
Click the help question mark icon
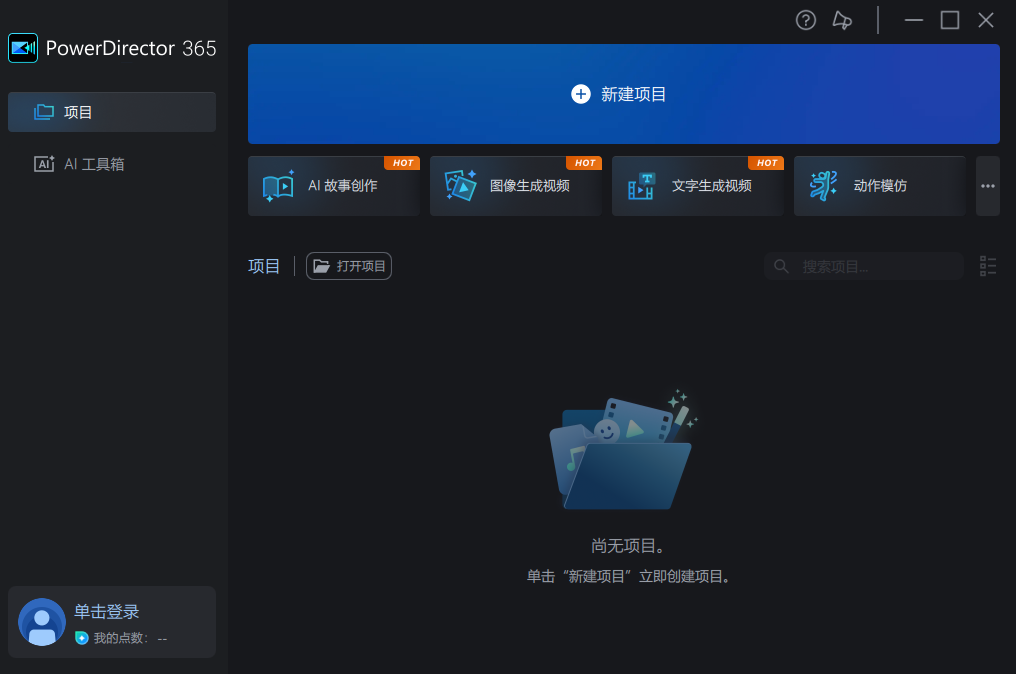click(x=805, y=20)
